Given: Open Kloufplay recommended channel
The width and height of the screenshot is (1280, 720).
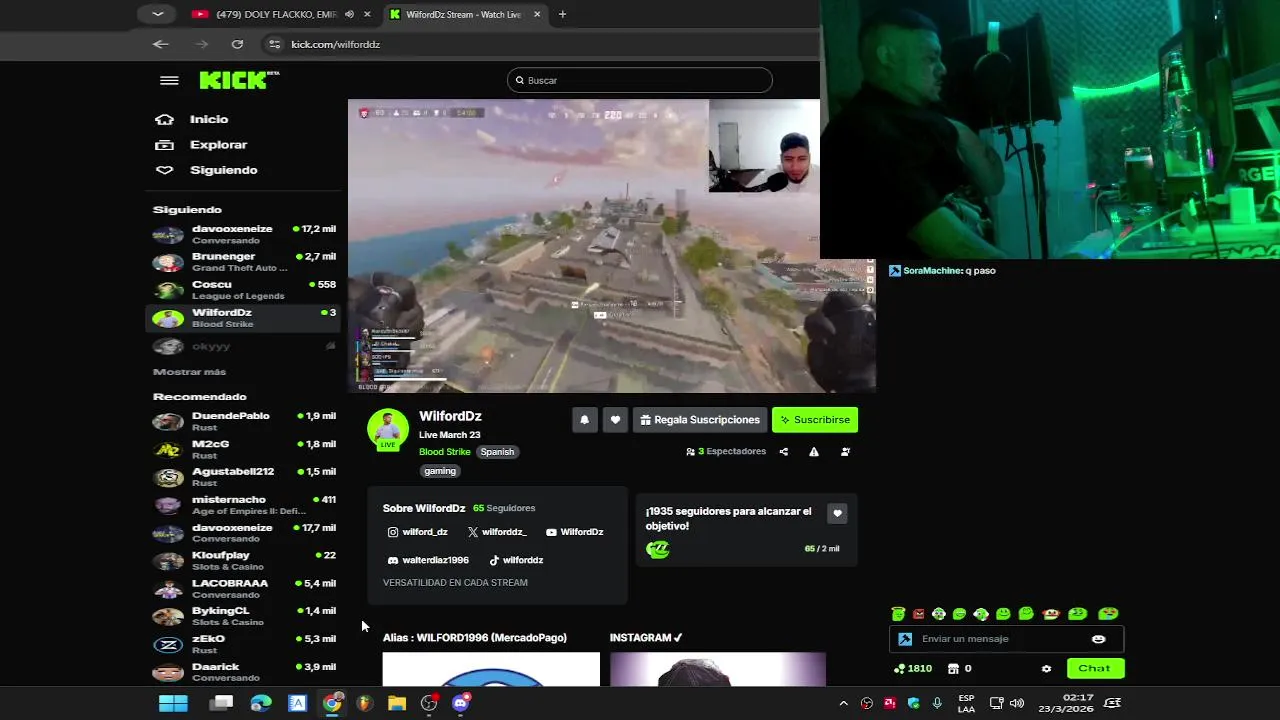Looking at the screenshot, I should (244, 560).
